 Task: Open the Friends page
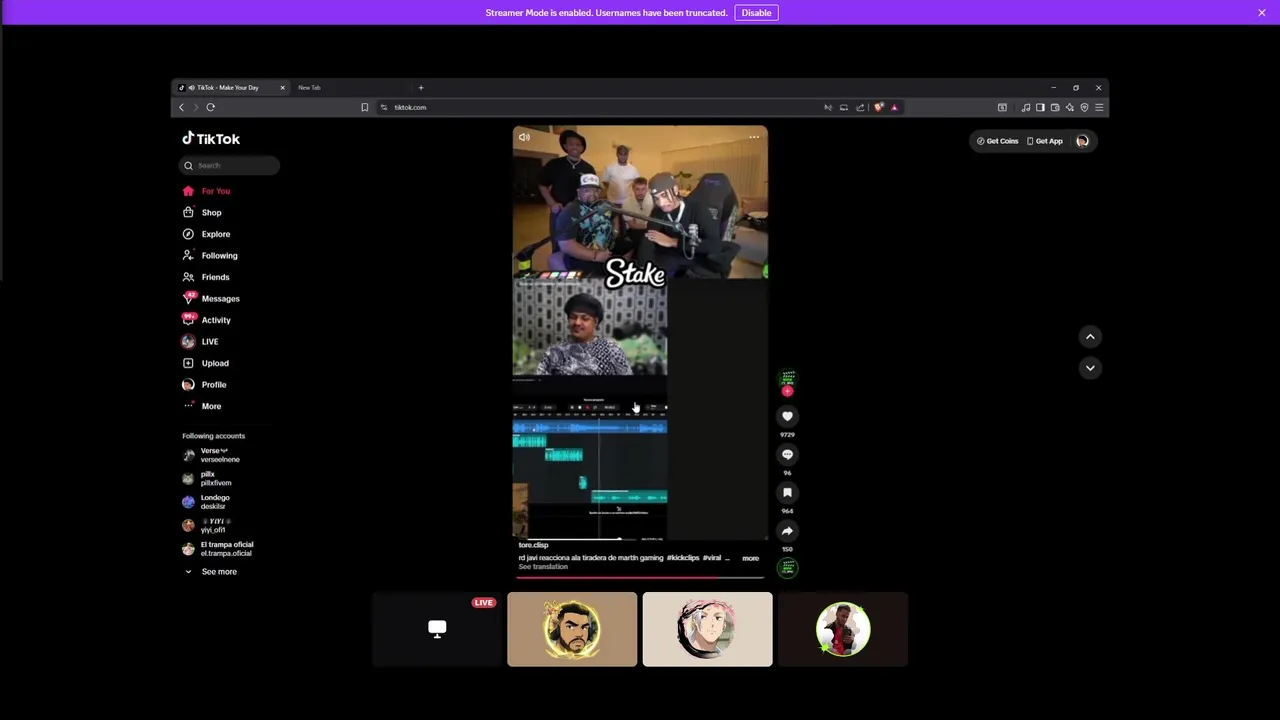pos(206,277)
